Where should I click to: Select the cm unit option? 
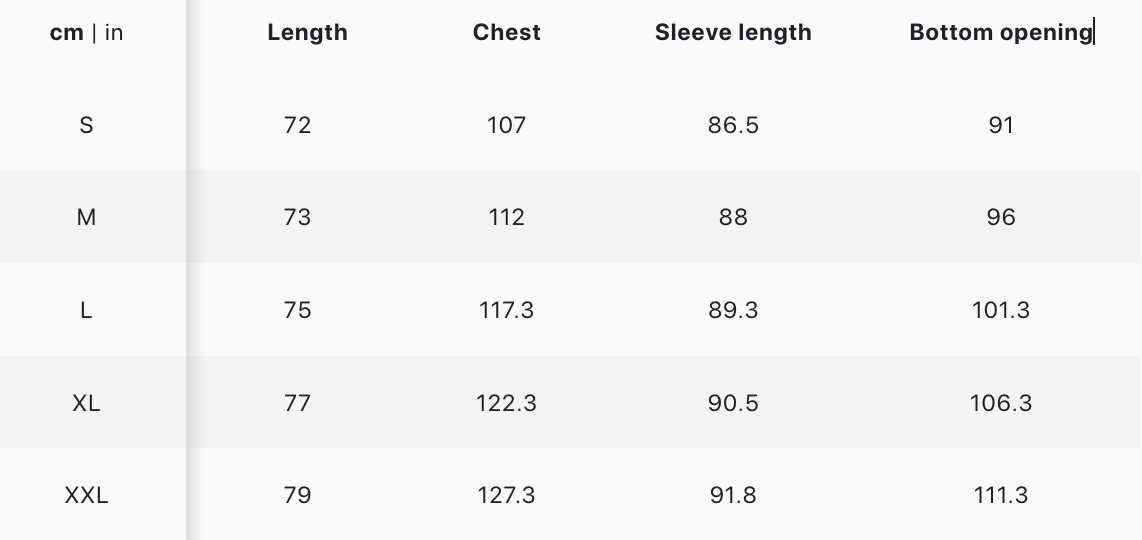[x=67, y=33]
